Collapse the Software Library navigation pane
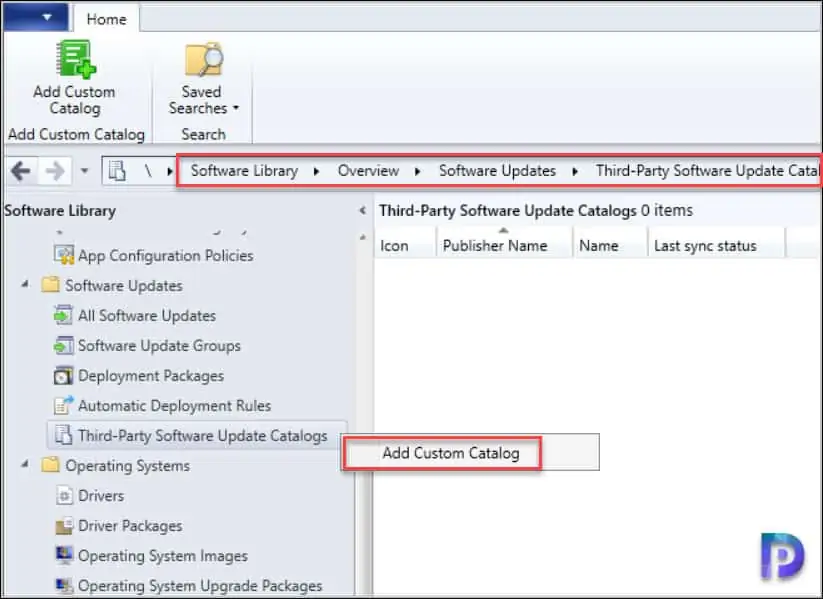 tap(363, 211)
